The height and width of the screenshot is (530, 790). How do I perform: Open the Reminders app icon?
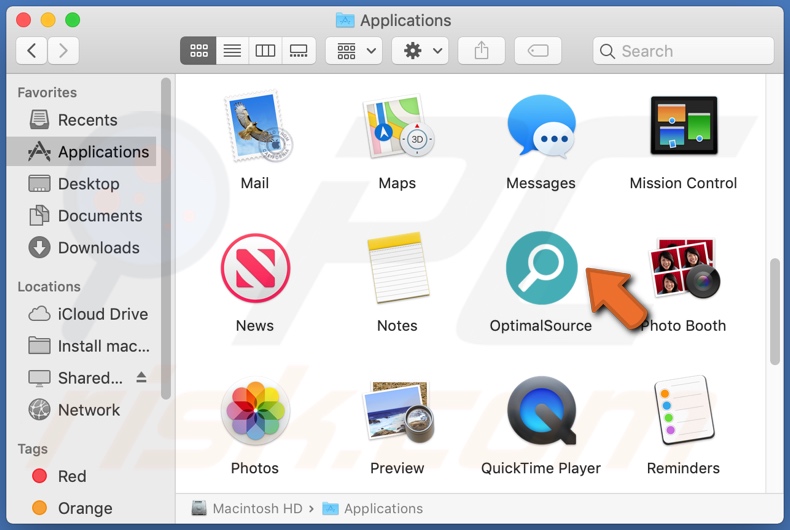[x=684, y=411]
